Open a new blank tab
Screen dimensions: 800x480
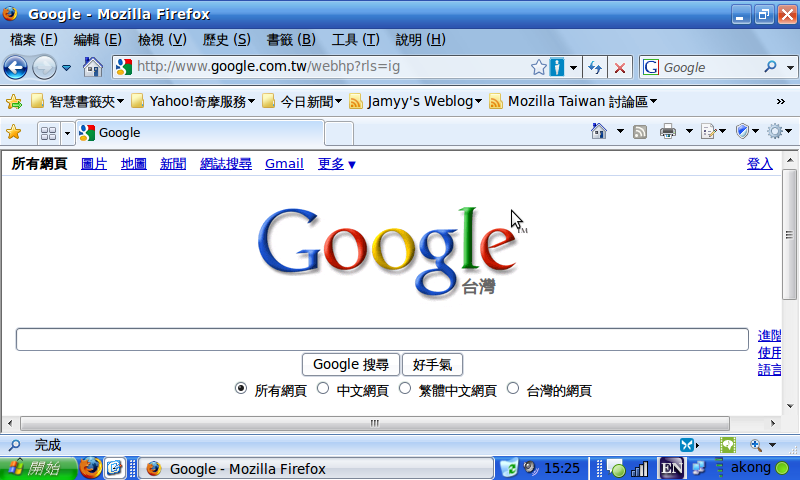click(x=339, y=134)
